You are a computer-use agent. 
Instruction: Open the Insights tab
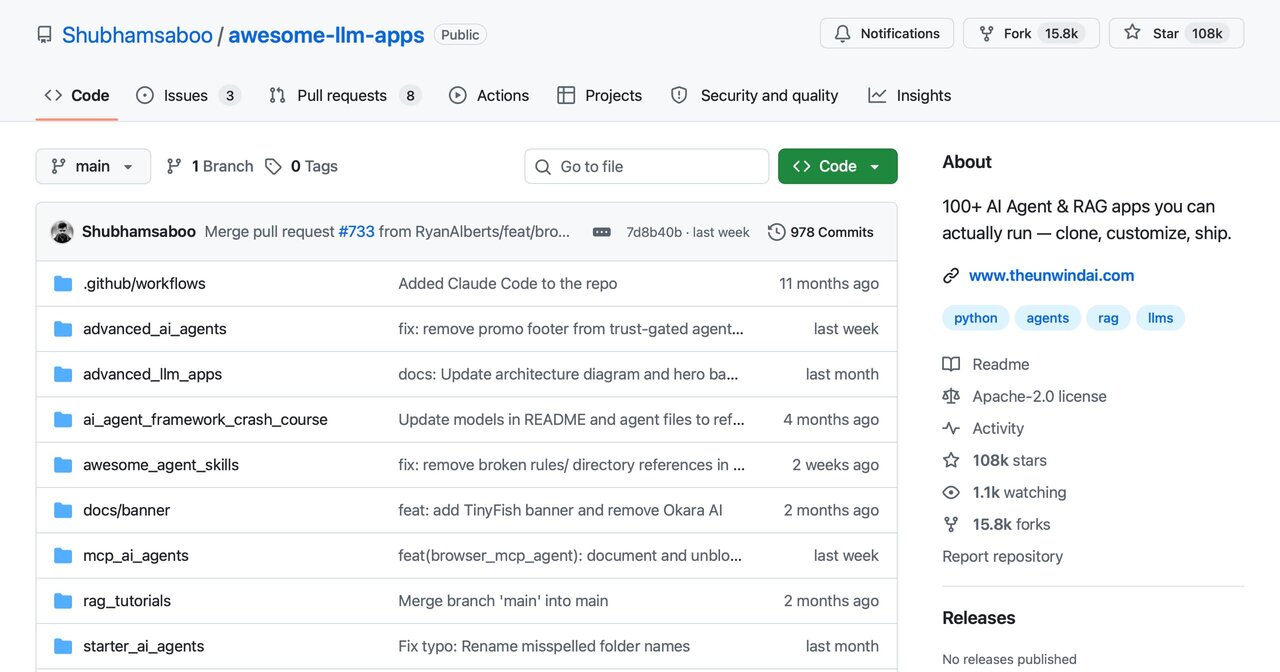pyautogui.click(x=910, y=95)
